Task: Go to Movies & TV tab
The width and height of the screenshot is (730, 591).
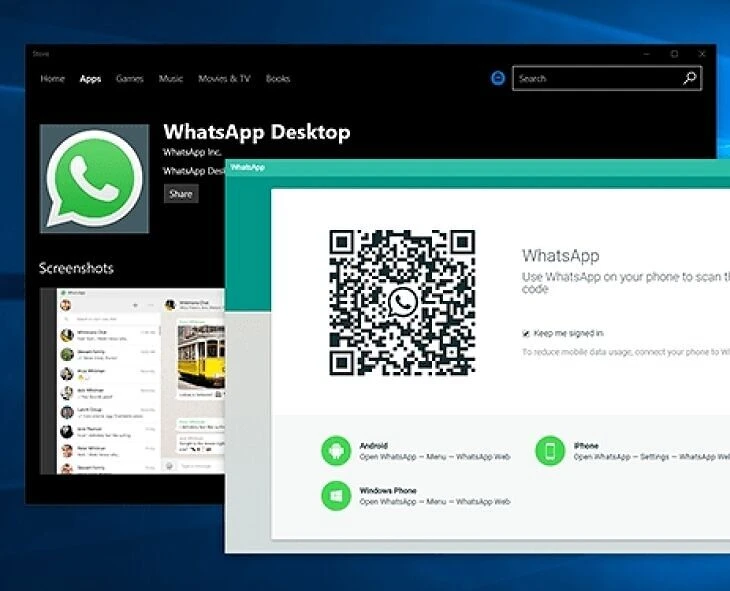Action: (224, 79)
